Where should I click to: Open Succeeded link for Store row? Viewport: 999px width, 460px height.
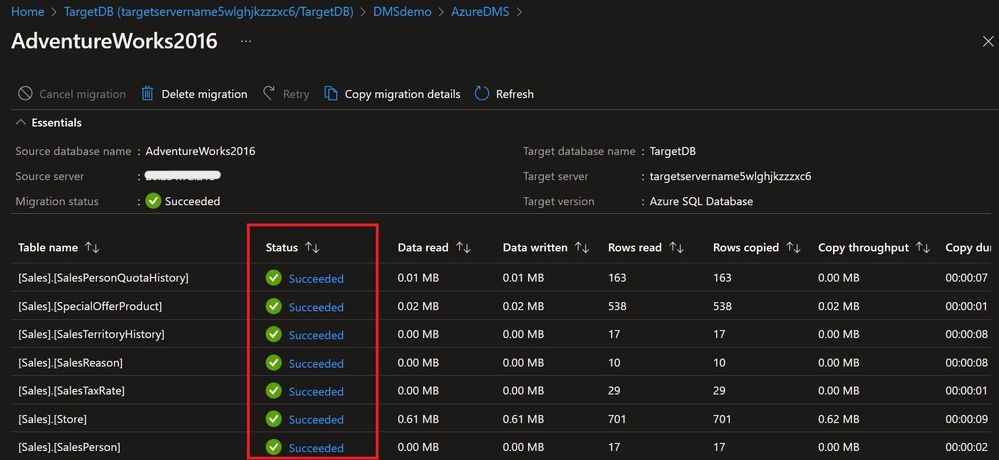(x=316, y=419)
